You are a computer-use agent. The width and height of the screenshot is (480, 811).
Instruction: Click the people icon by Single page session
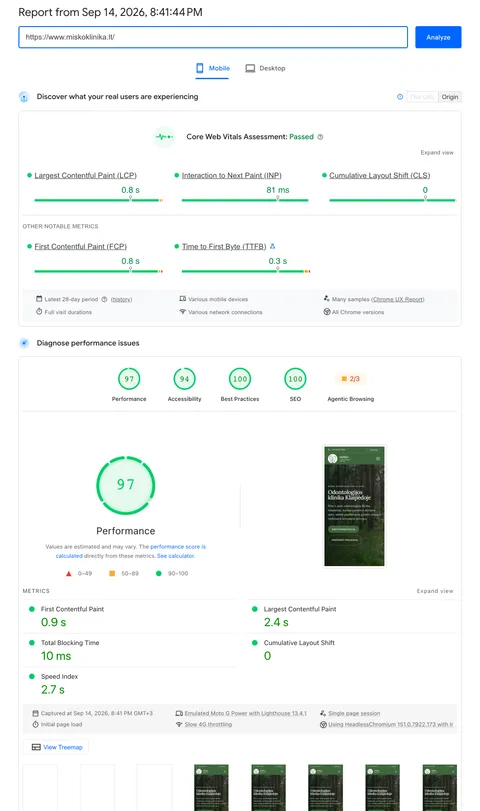pyautogui.click(x=323, y=713)
